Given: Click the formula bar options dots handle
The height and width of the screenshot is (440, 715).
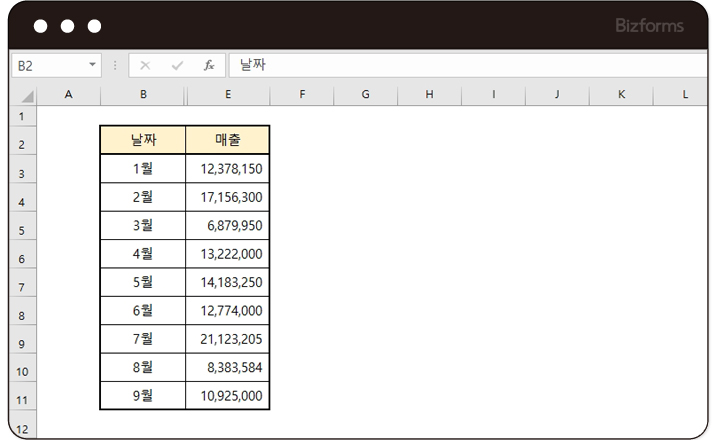Looking at the screenshot, I should (x=115, y=65).
